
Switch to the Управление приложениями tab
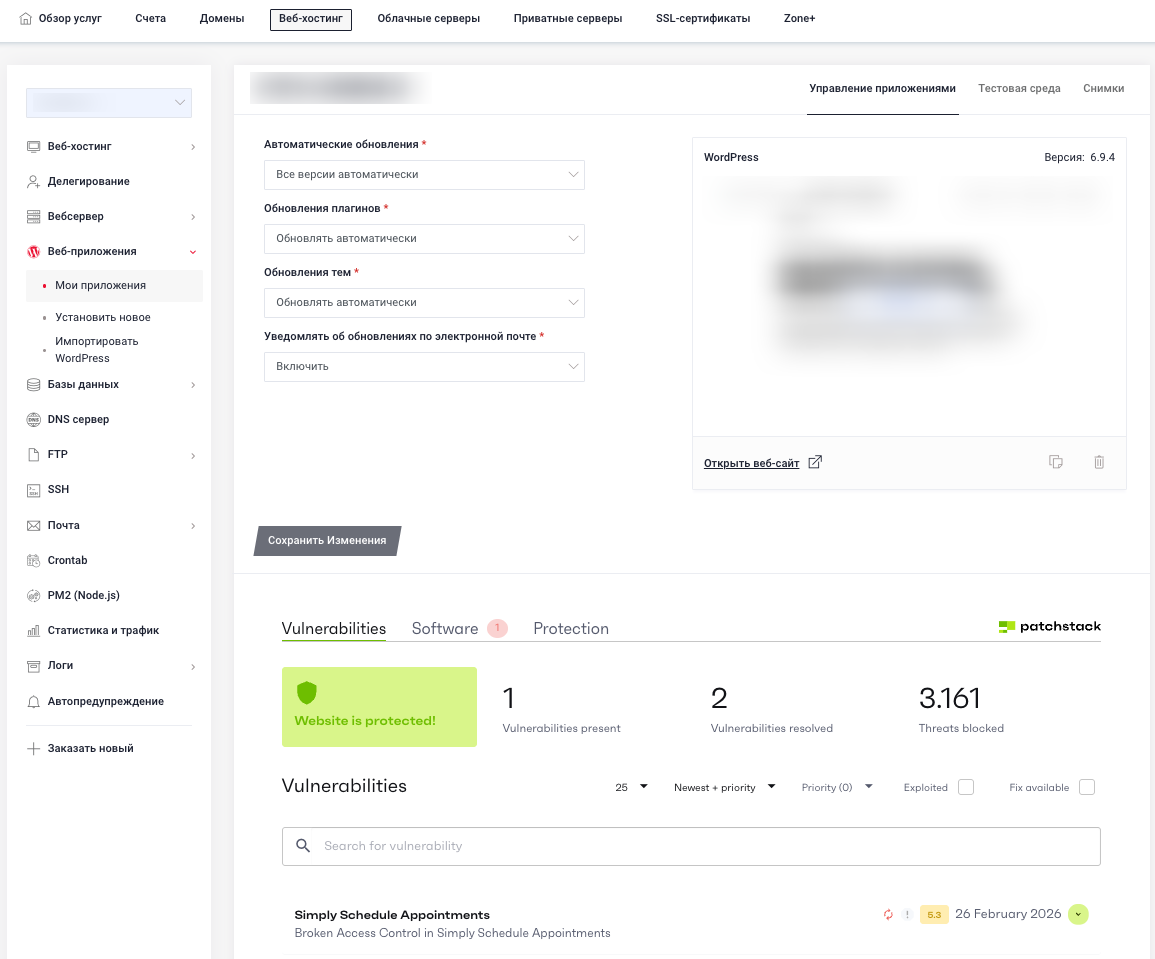[882, 88]
